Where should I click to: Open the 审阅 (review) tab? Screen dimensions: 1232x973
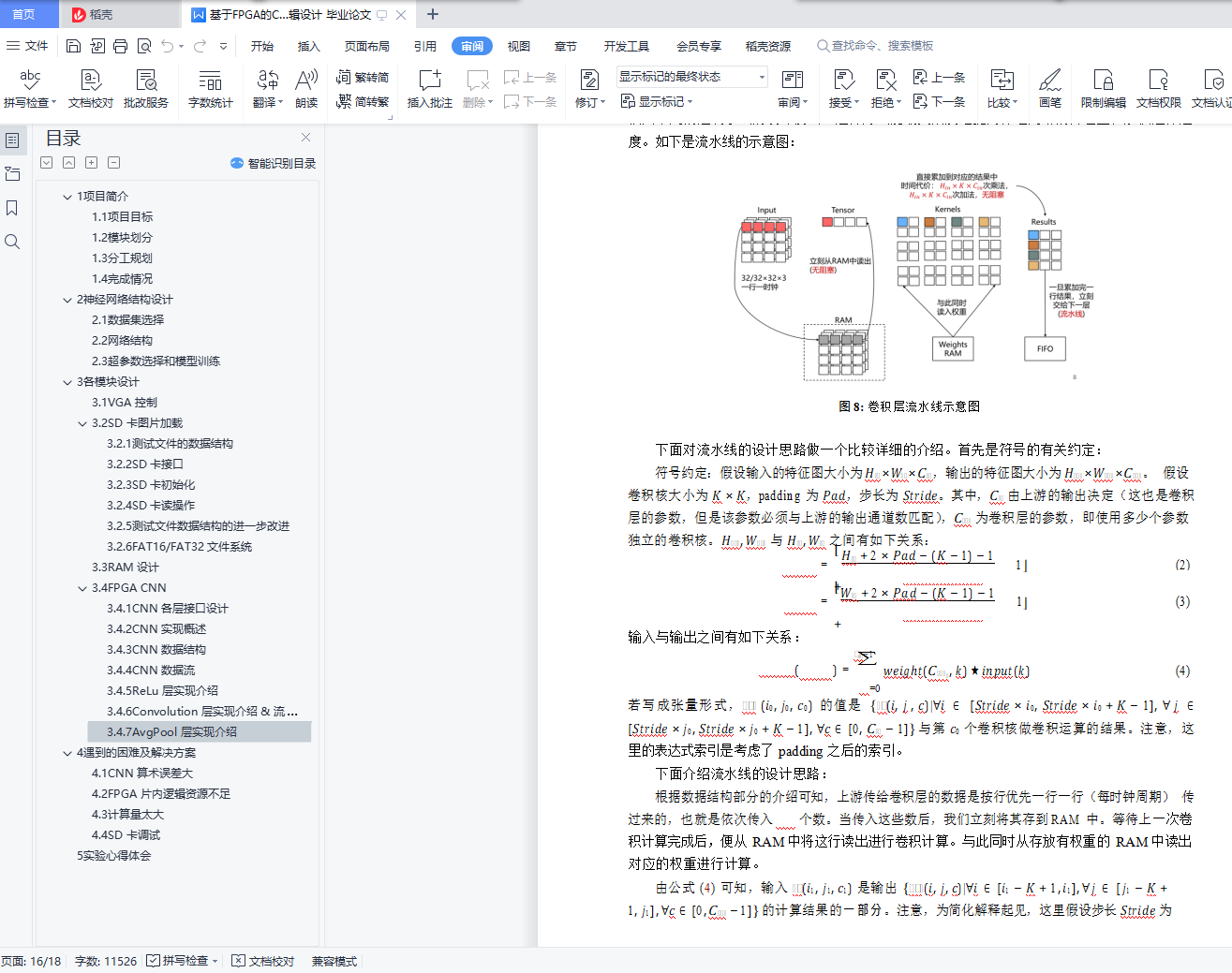pyautogui.click(x=472, y=46)
